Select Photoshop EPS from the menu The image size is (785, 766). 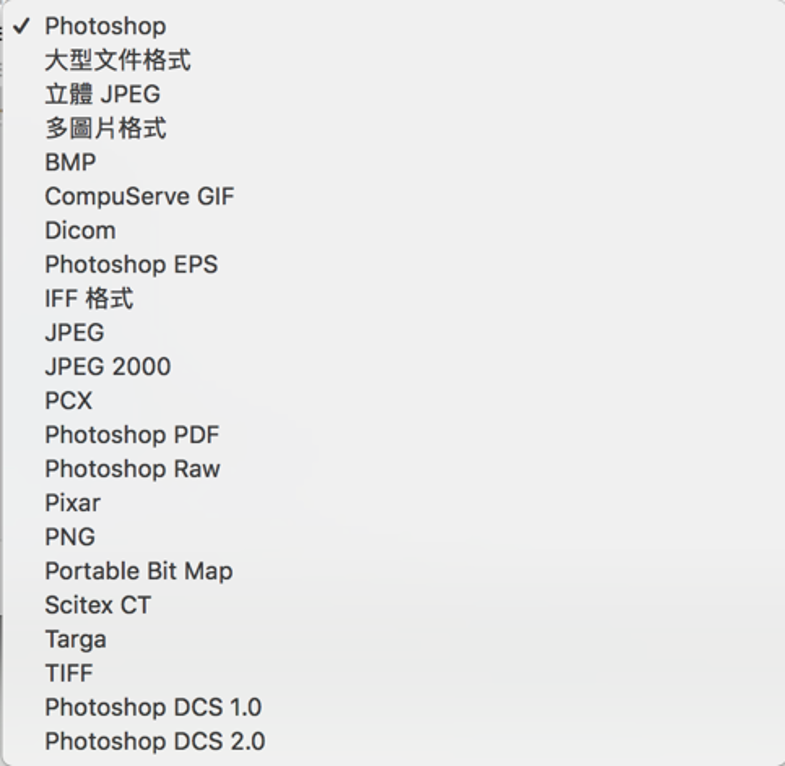click(394, 264)
